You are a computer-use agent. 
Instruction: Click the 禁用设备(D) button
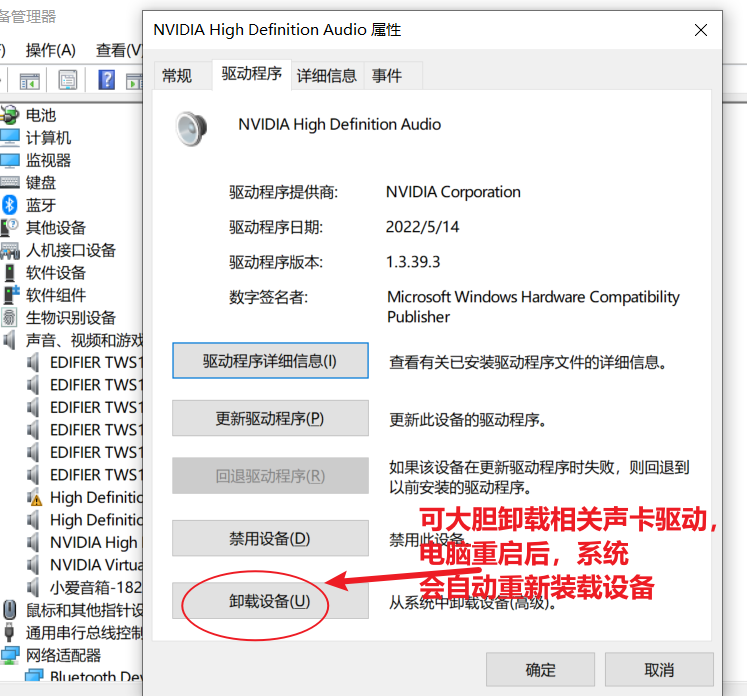270,538
